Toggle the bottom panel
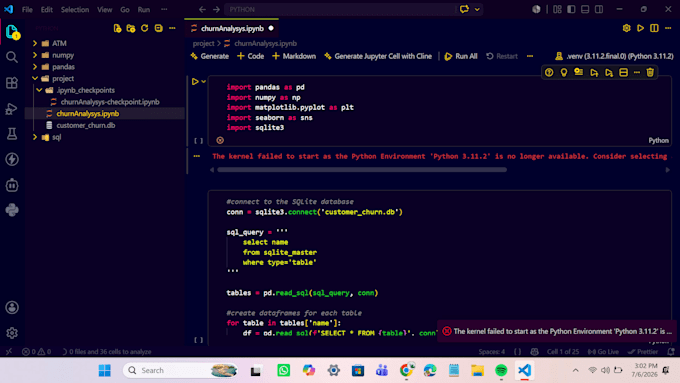 click(585, 9)
